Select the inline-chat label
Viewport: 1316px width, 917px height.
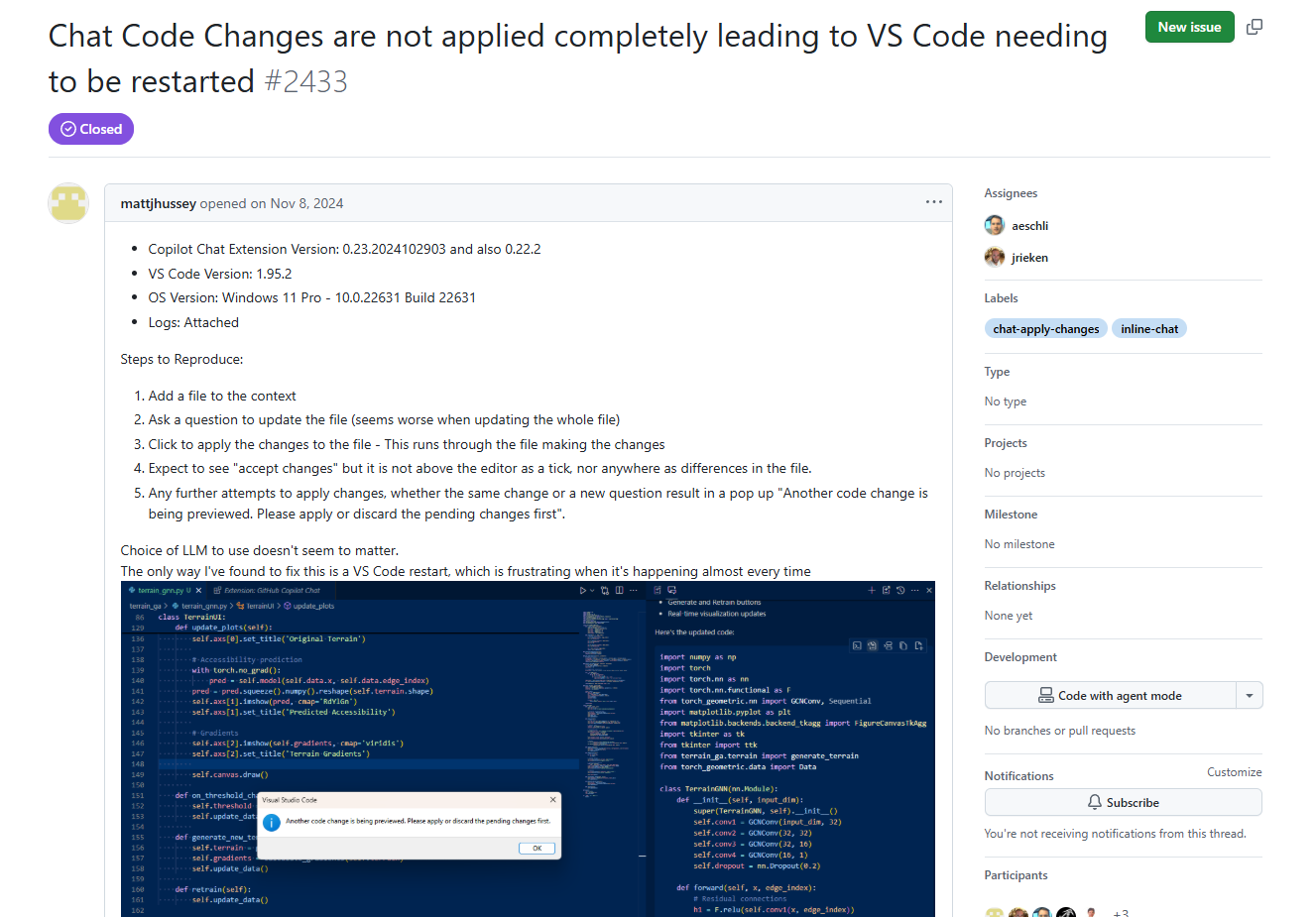1149,329
